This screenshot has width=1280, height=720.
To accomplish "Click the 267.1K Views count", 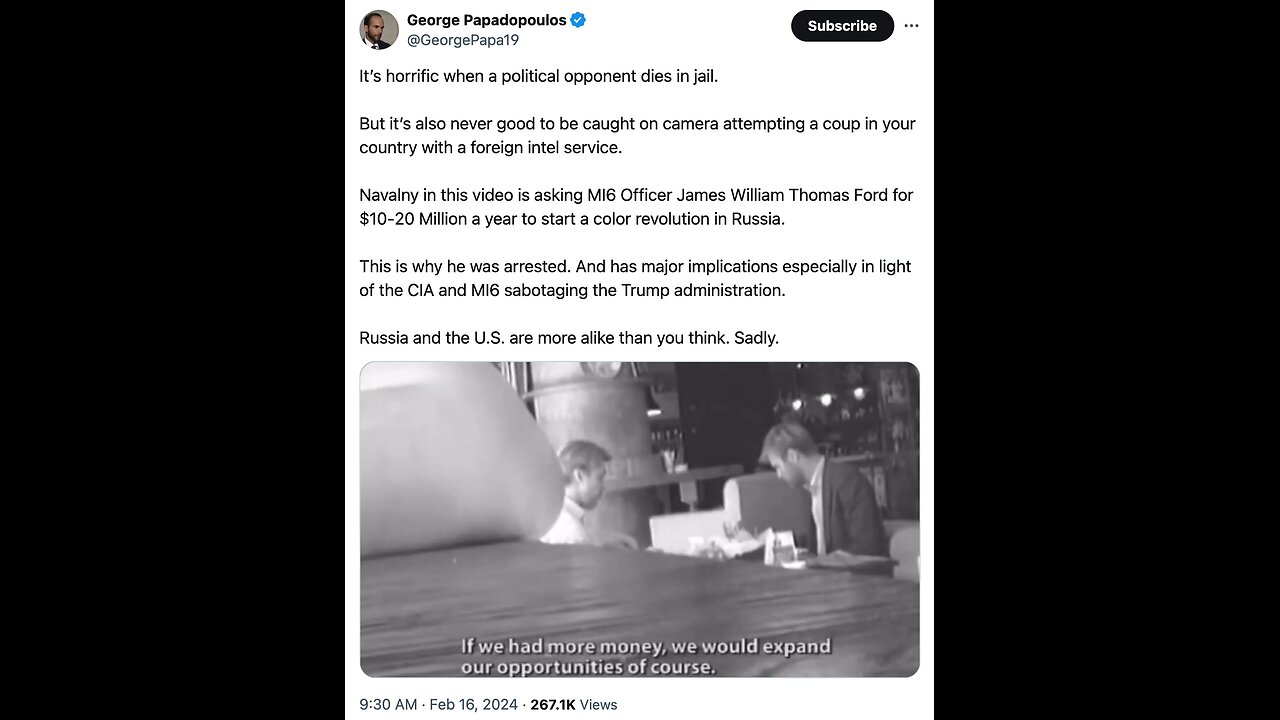I will (573, 704).
